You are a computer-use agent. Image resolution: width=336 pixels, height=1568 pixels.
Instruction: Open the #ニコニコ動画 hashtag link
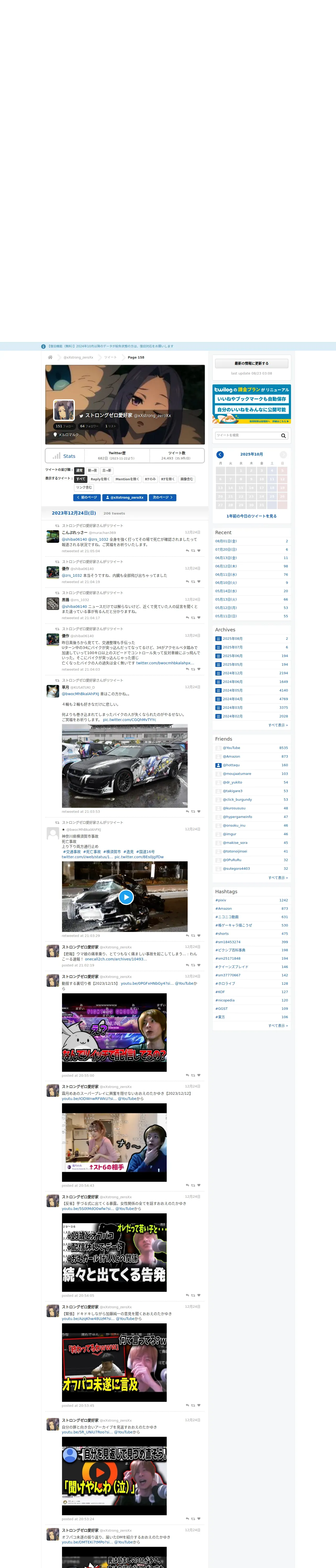227,917
